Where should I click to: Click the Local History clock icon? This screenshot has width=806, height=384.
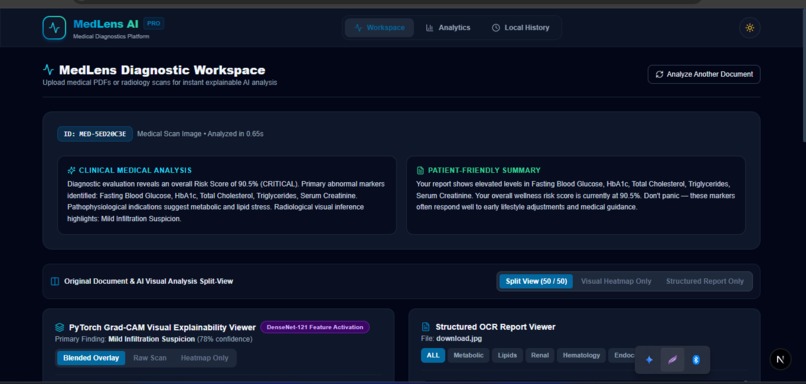pos(496,28)
